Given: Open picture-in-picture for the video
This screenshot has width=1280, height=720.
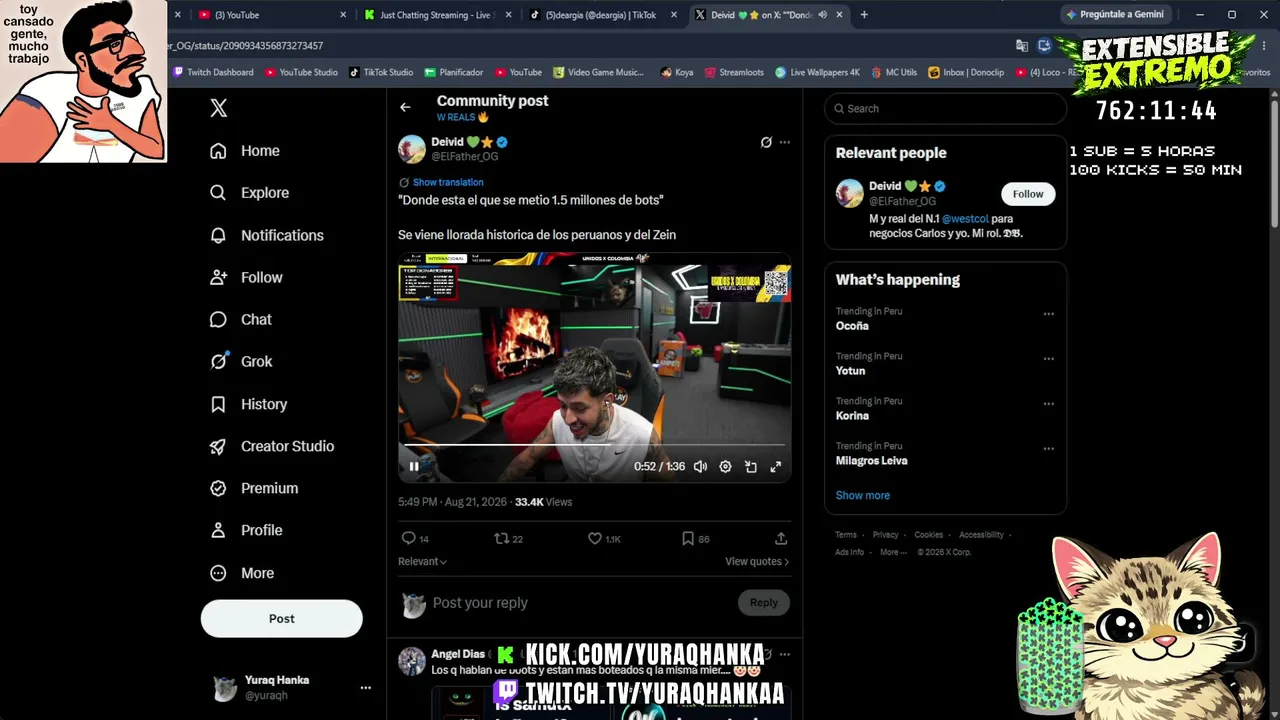Looking at the screenshot, I should [x=750, y=466].
